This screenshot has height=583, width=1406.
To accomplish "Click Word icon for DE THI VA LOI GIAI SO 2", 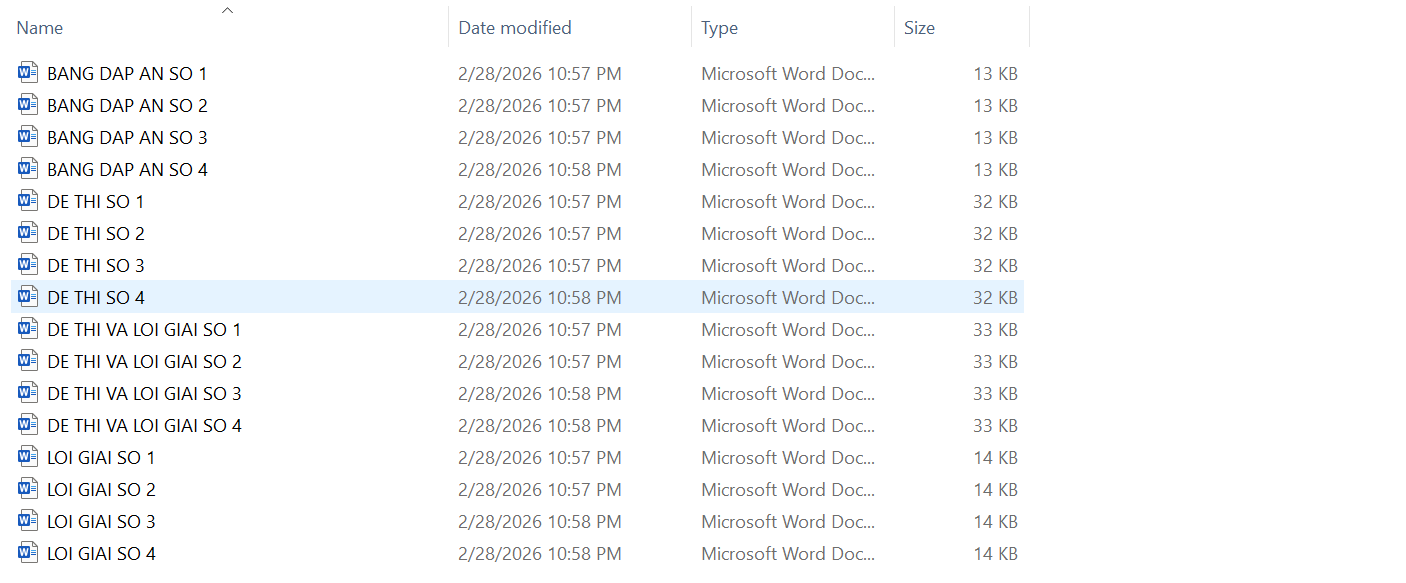I will click(x=28, y=361).
